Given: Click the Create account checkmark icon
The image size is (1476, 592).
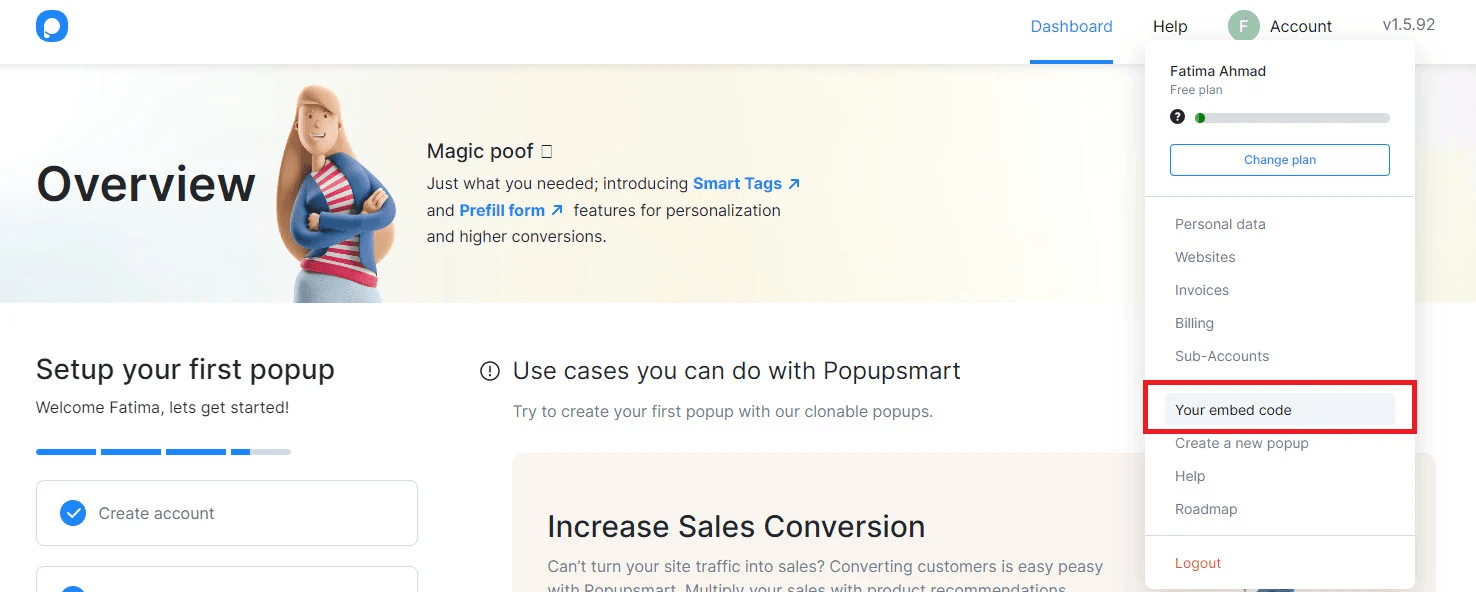Looking at the screenshot, I should 73,513.
